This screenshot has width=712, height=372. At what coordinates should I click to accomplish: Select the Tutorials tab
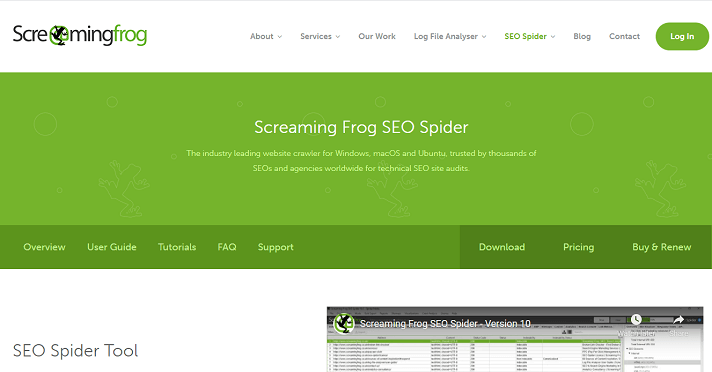click(177, 247)
